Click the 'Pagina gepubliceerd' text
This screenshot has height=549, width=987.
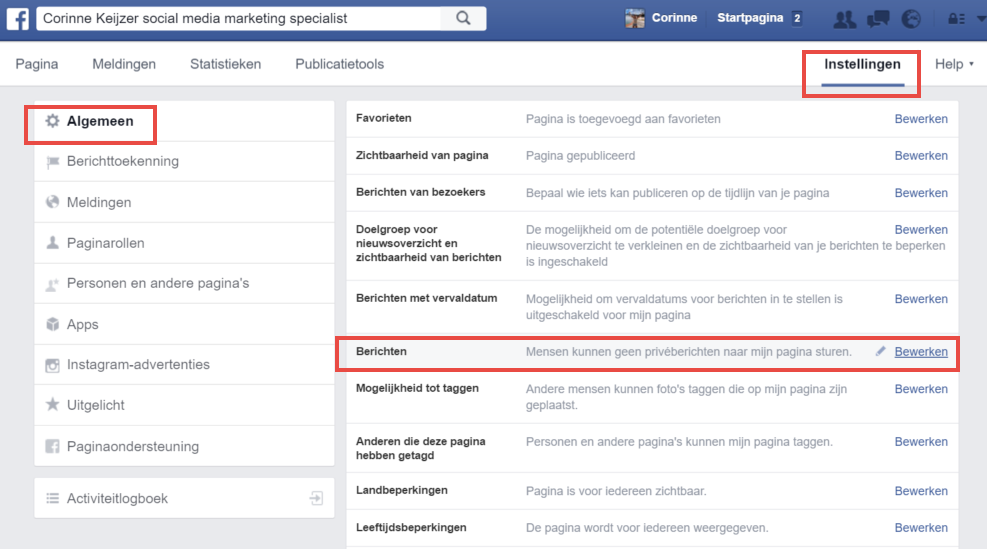click(580, 156)
